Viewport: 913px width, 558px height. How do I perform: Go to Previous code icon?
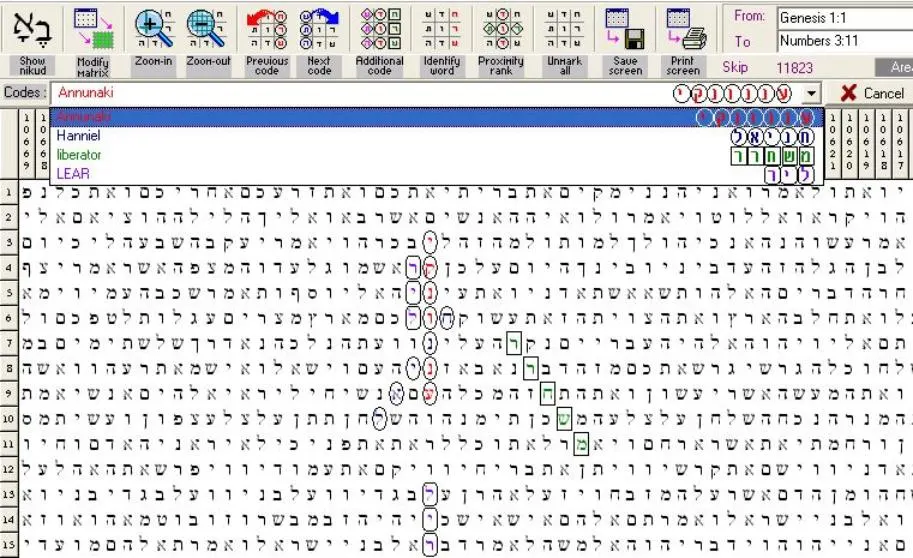pyautogui.click(x=267, y=29)
